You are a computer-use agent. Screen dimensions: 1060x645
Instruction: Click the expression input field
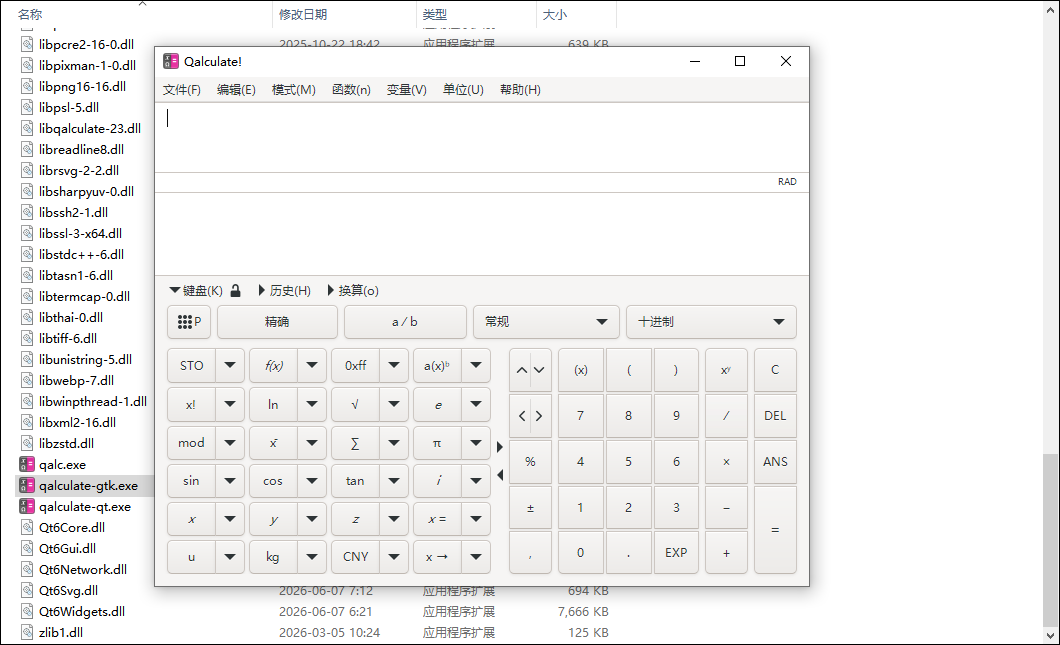pyautogui.click(x=481, y=137)
